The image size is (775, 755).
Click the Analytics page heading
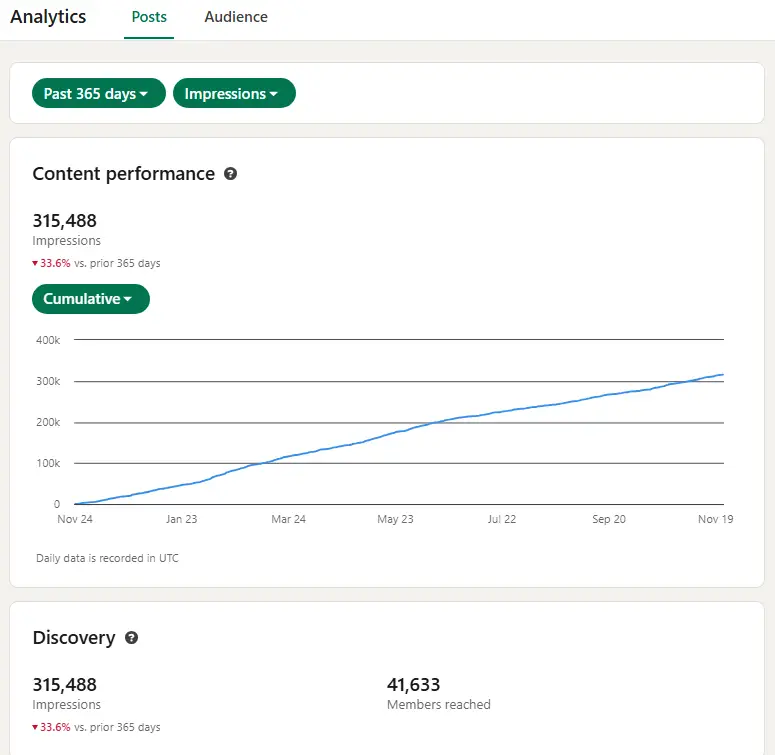(48, 17)
